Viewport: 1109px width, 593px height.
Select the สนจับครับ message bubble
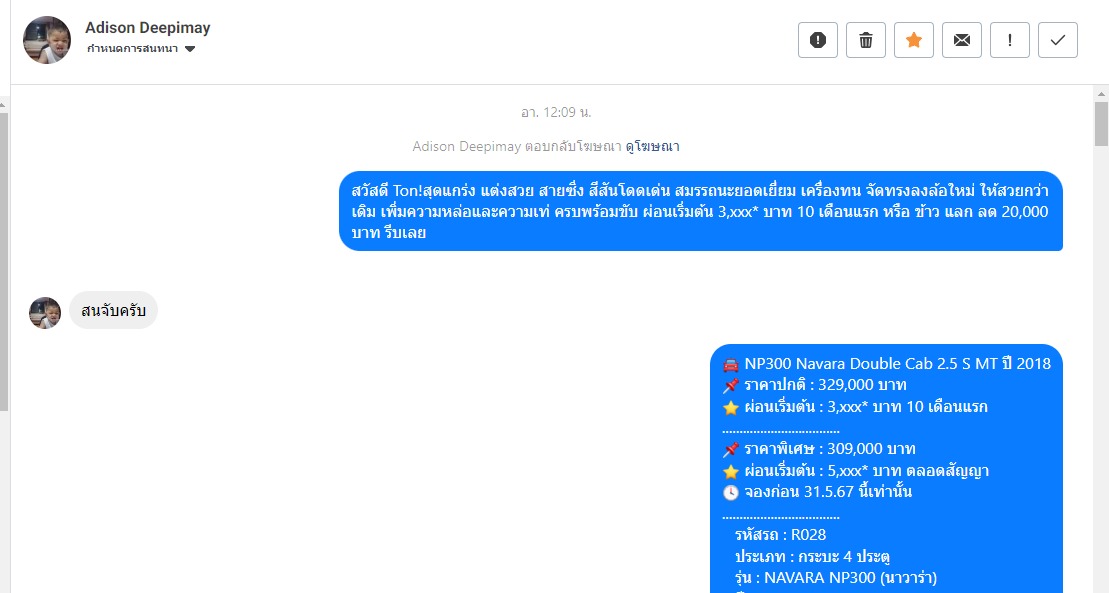tap(113, 310)
